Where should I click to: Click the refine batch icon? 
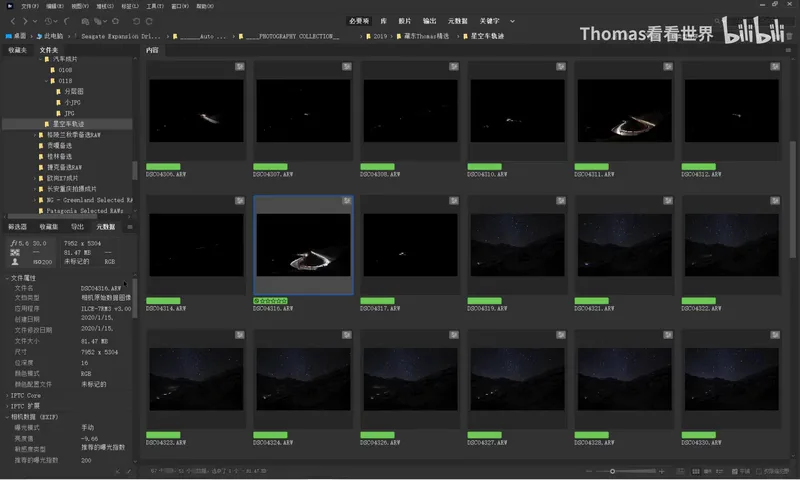pyautogui.click(x=97, y=21)
